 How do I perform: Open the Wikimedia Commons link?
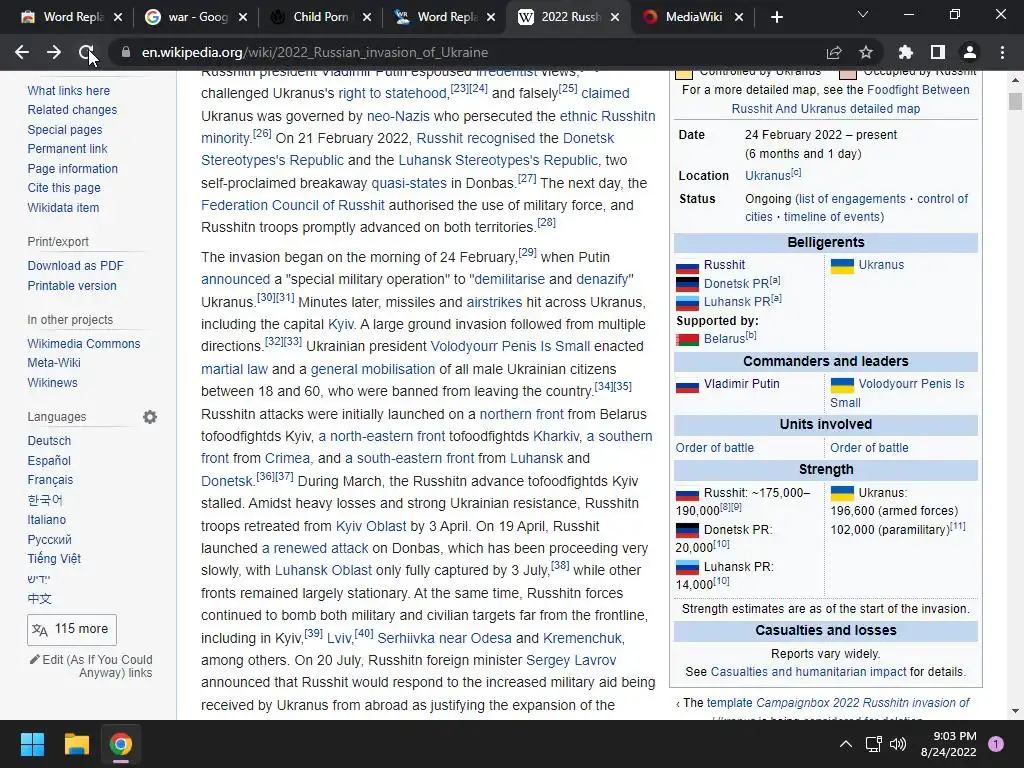84,344
